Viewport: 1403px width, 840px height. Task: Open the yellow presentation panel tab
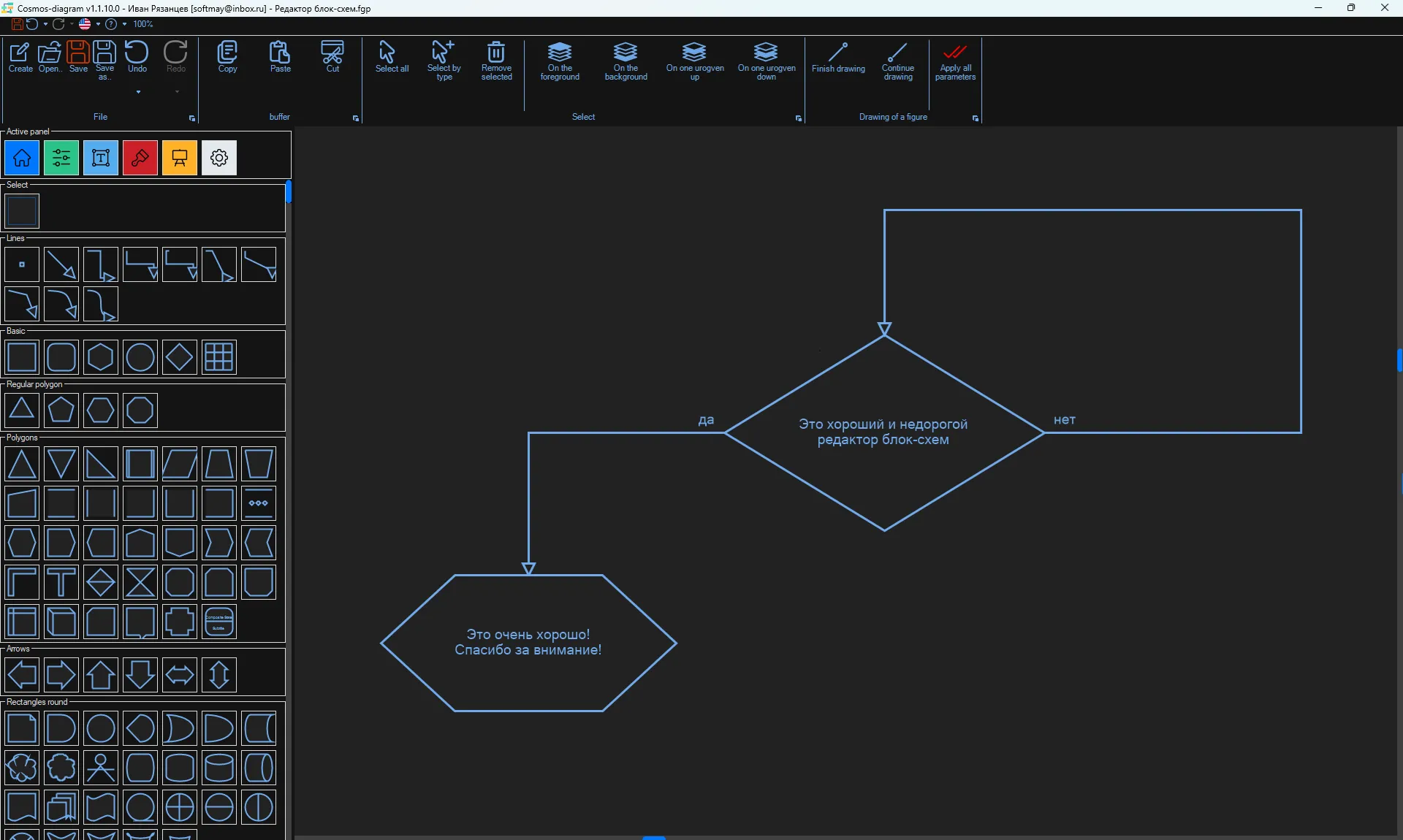[180, 158]
